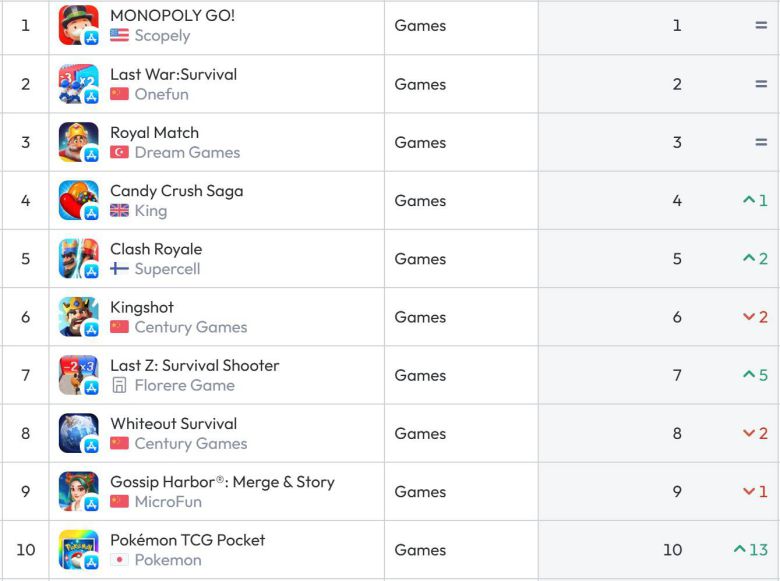The width and height of the screenshot is (780, 581).
Task: Open the Supercell publisher link
Action: (x=167, y=269)
